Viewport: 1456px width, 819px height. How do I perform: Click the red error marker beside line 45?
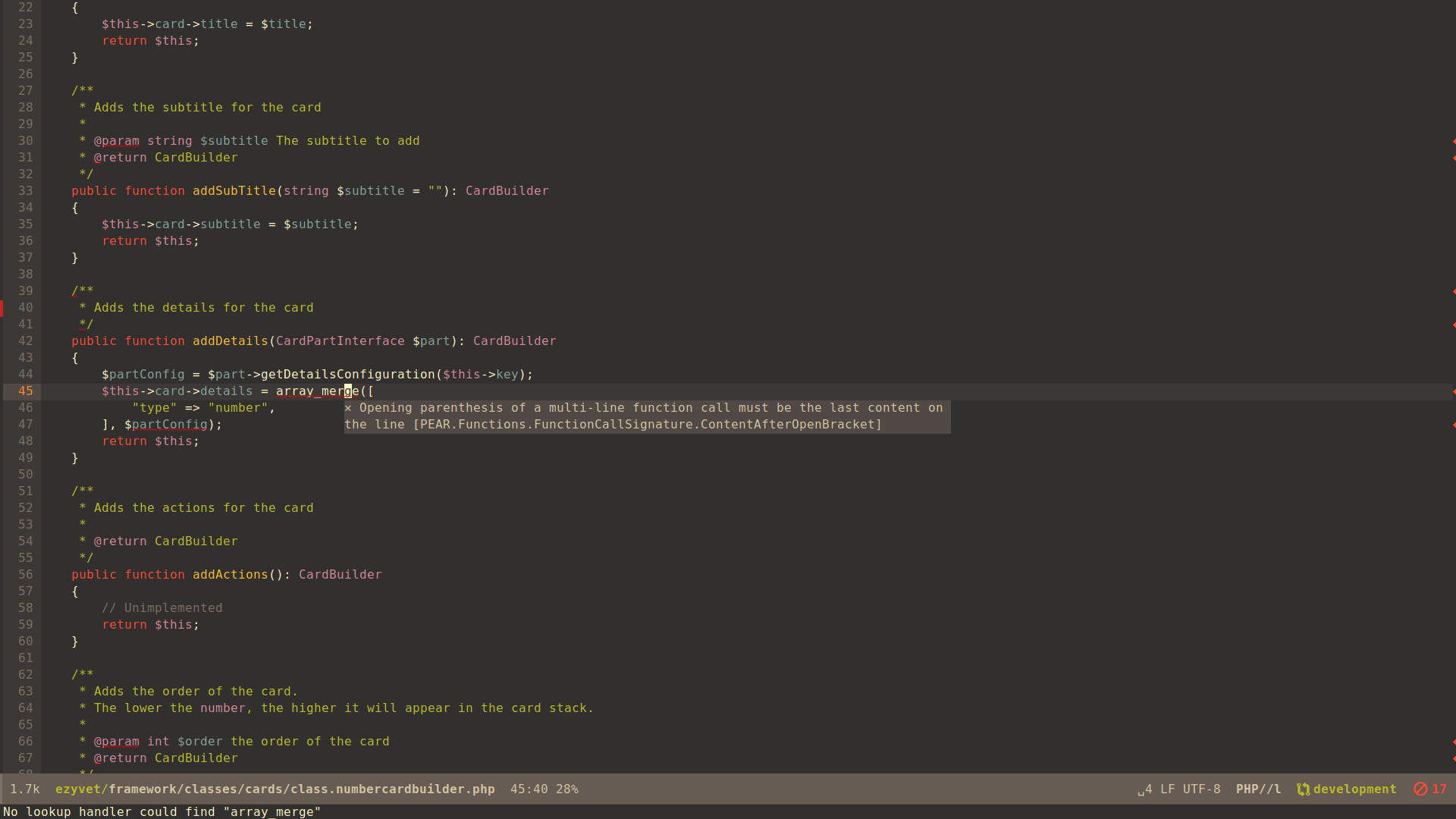point(1453,391)
